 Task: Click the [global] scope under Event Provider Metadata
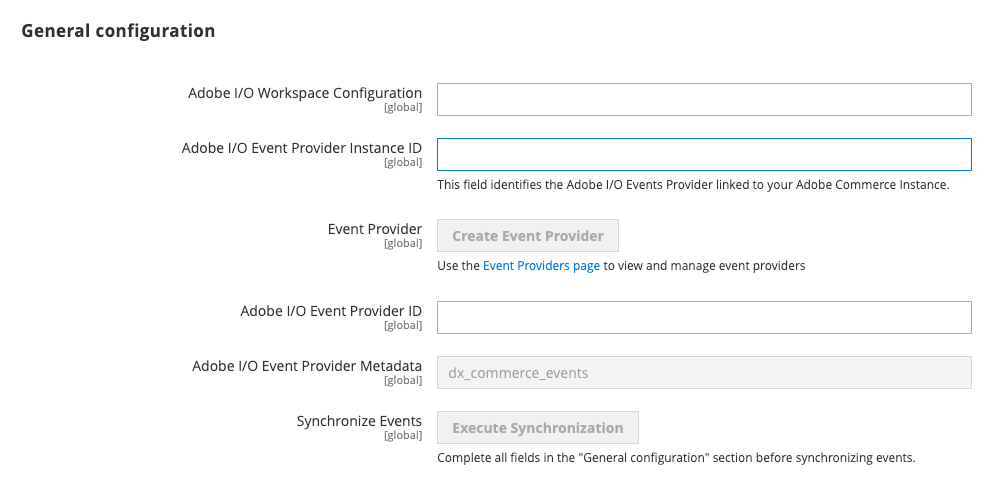[x=402, y=380]
